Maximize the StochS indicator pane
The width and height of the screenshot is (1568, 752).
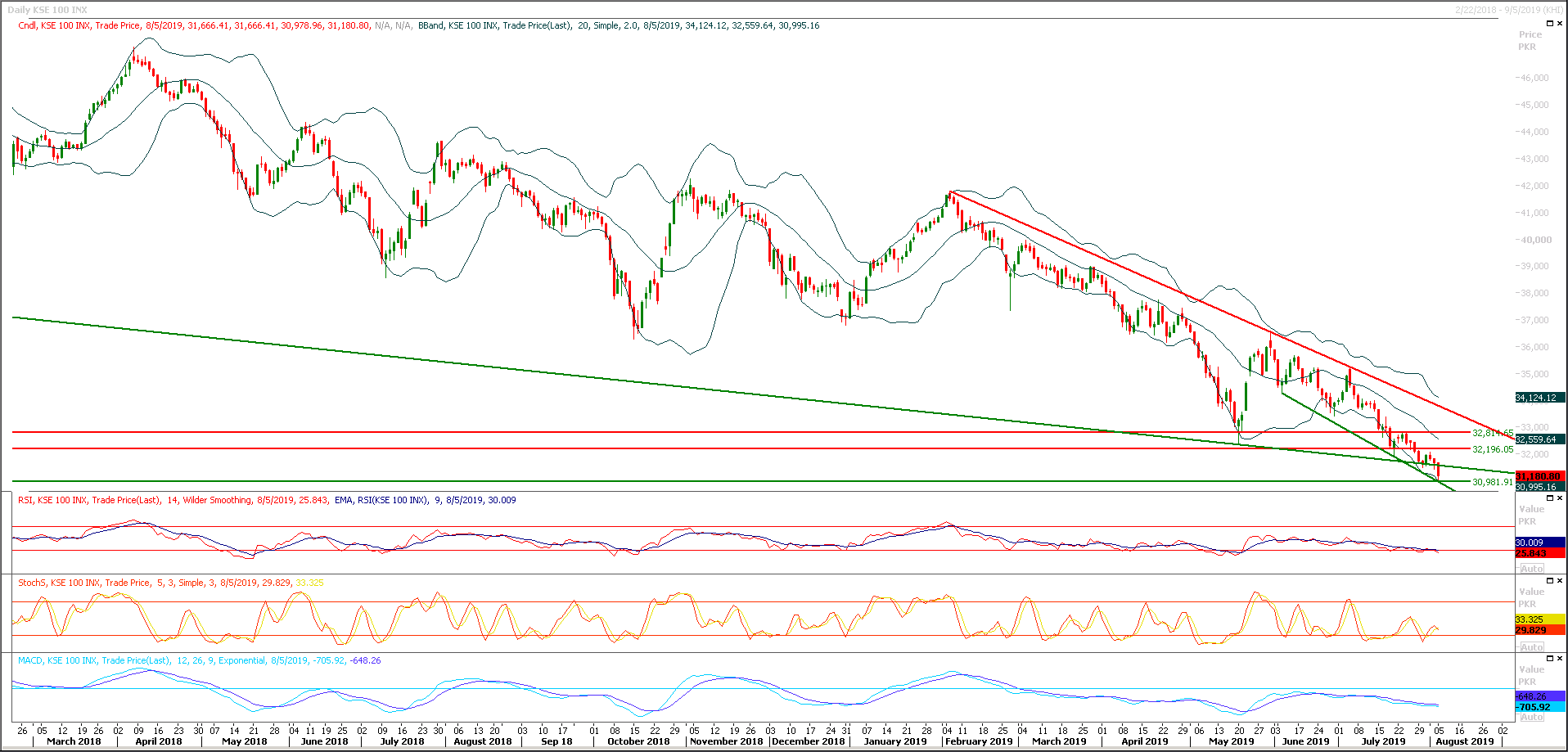coord(1550,581)
